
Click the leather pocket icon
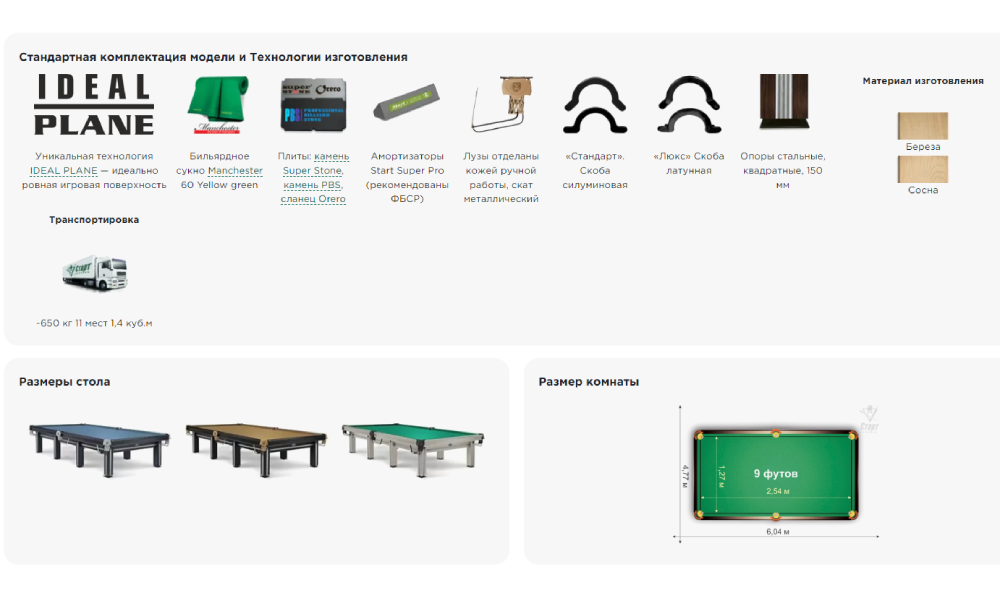[x=500, y=105]
